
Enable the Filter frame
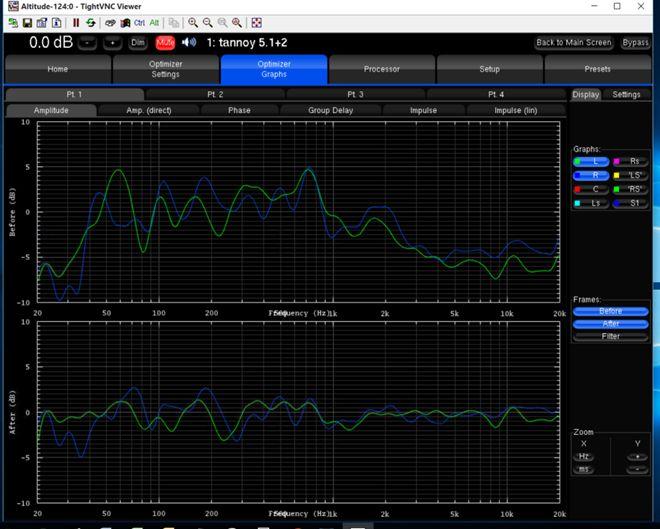[x=610, y=337]
